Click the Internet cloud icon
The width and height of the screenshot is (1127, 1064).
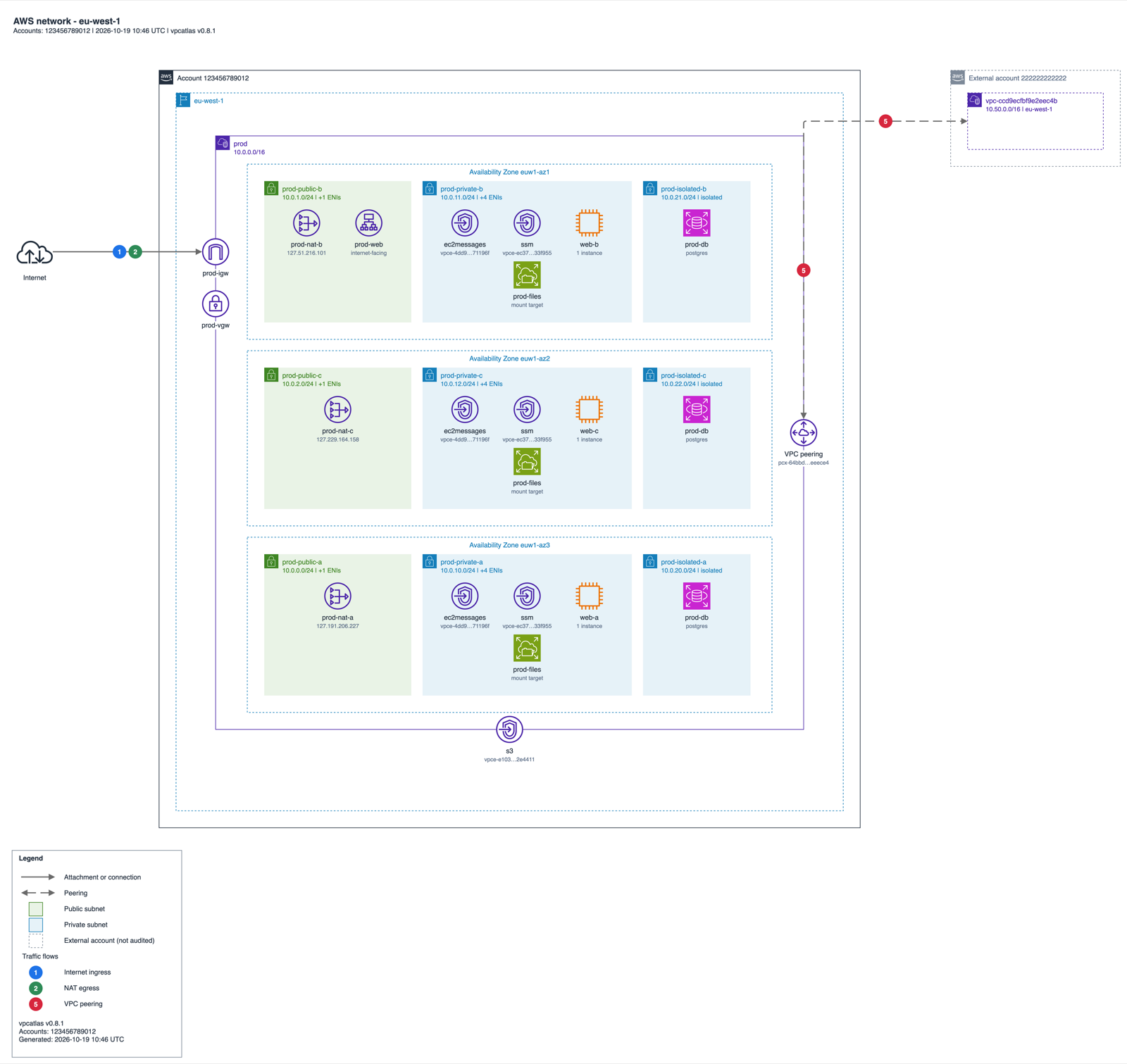(35, 252)
